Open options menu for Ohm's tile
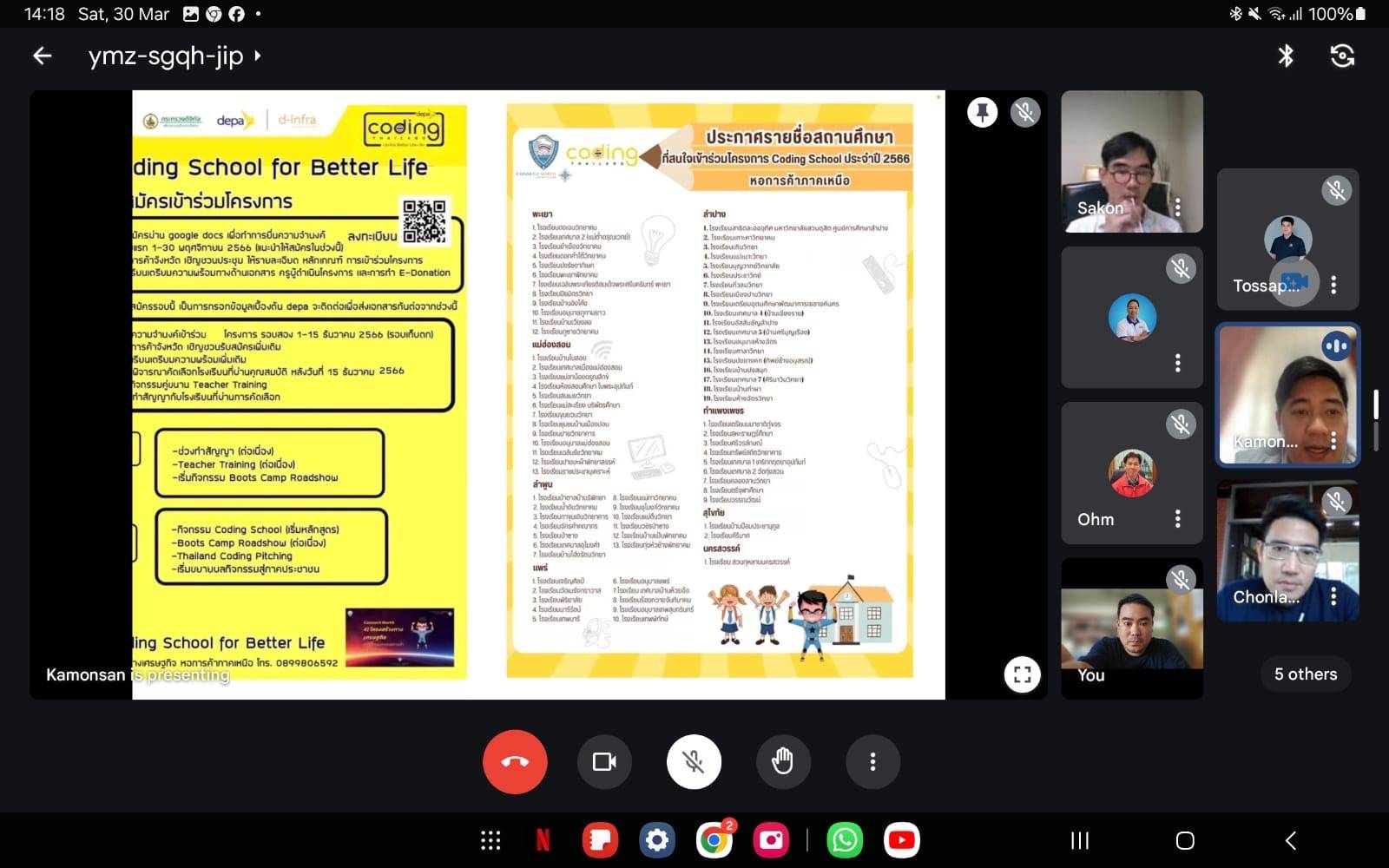 pos(1177,519)
